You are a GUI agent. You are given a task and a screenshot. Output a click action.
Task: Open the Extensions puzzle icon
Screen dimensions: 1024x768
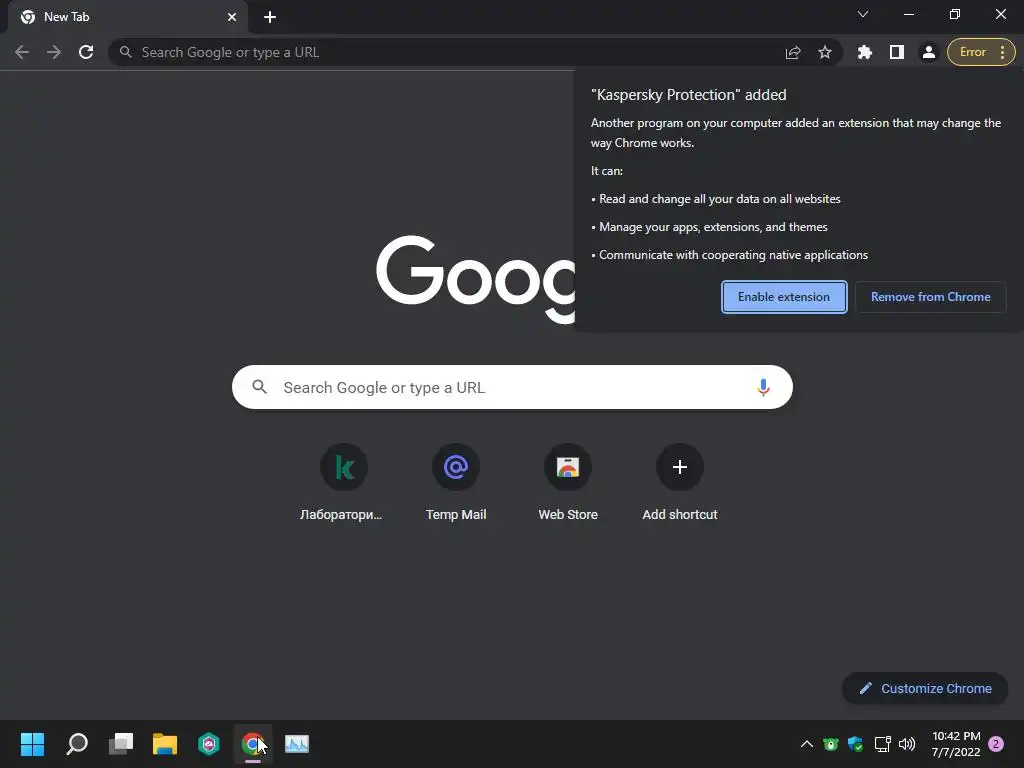coord(865,52)
